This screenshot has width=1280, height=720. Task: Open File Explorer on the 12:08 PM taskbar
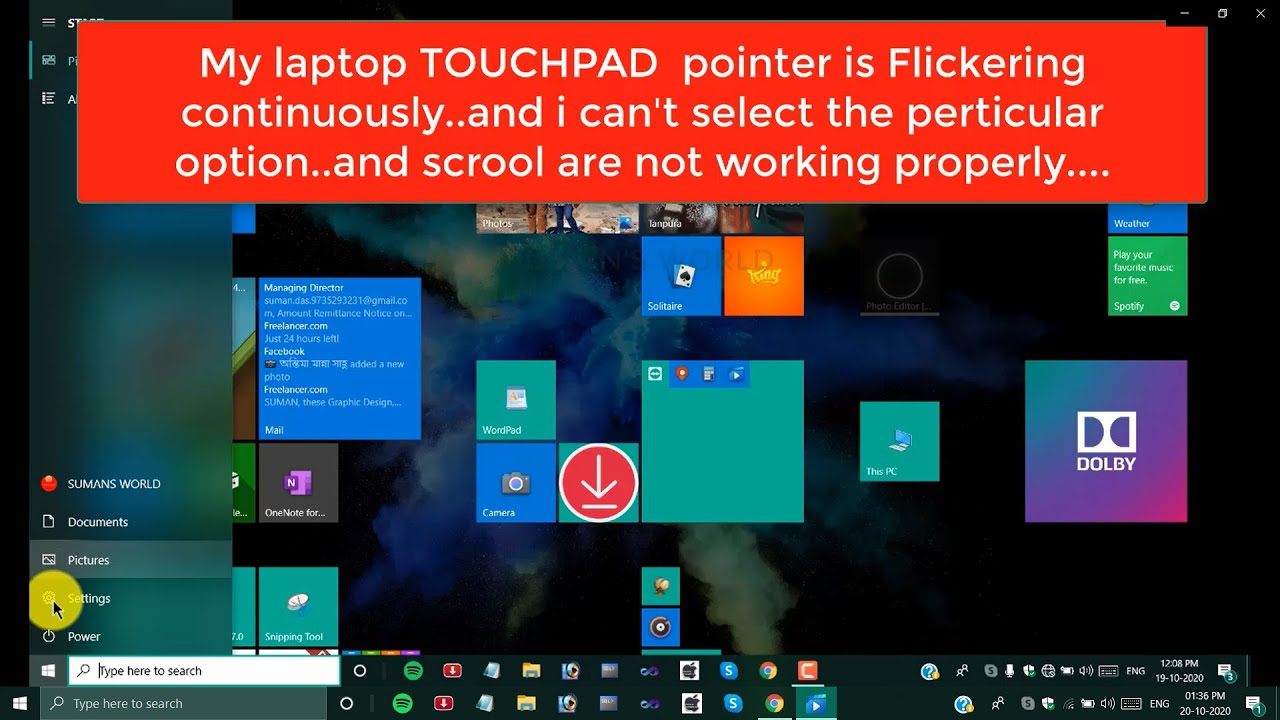[531, 671]
